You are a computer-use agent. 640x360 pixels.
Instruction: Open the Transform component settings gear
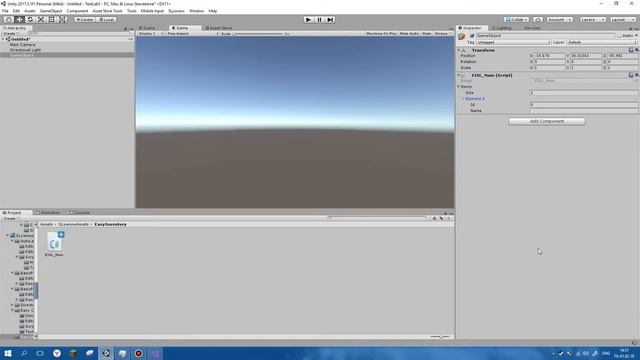(636, 50)
